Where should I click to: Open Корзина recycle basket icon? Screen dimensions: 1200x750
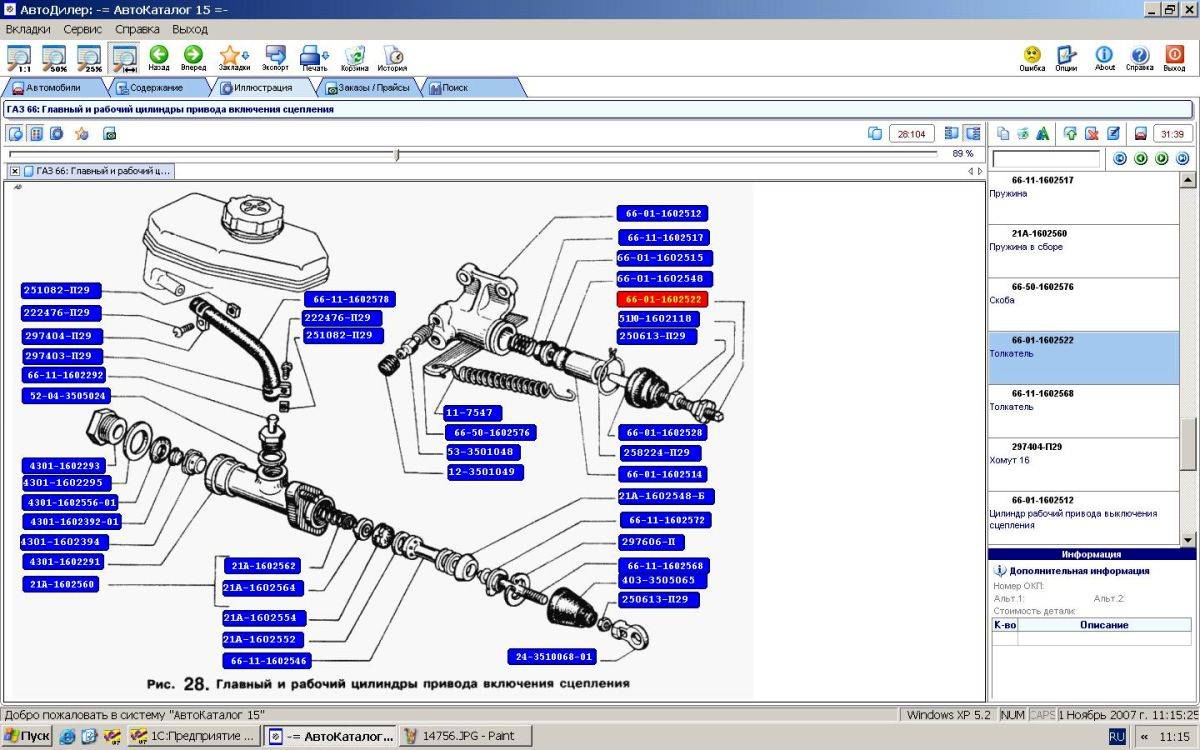coord(355,58)
